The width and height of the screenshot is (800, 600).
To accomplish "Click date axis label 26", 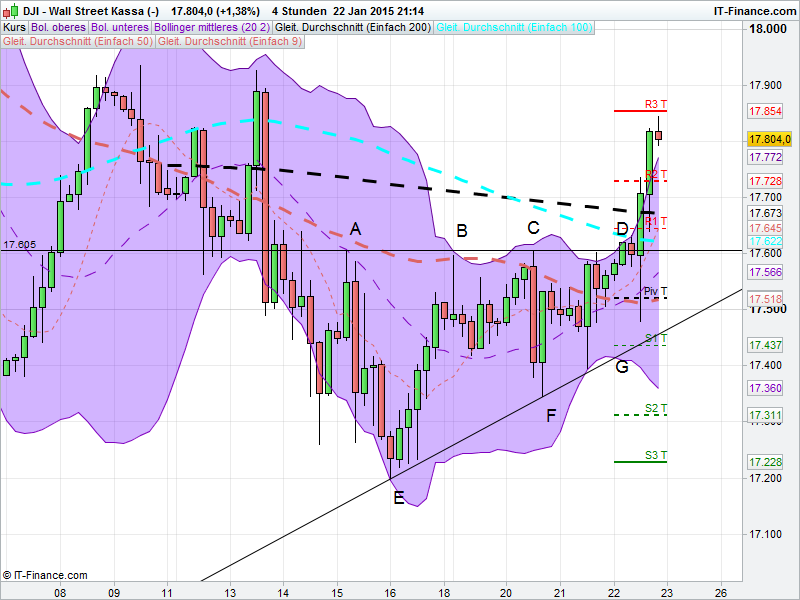I will [721, 593].
